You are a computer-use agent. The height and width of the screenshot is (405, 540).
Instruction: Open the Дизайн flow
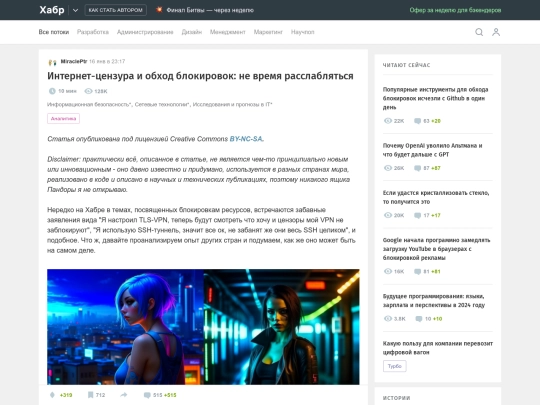pos(191,32)
